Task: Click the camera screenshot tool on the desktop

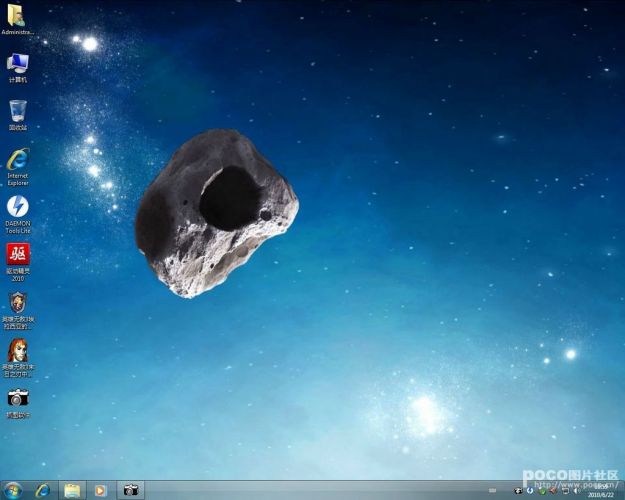Action: (x=17, y=398)
